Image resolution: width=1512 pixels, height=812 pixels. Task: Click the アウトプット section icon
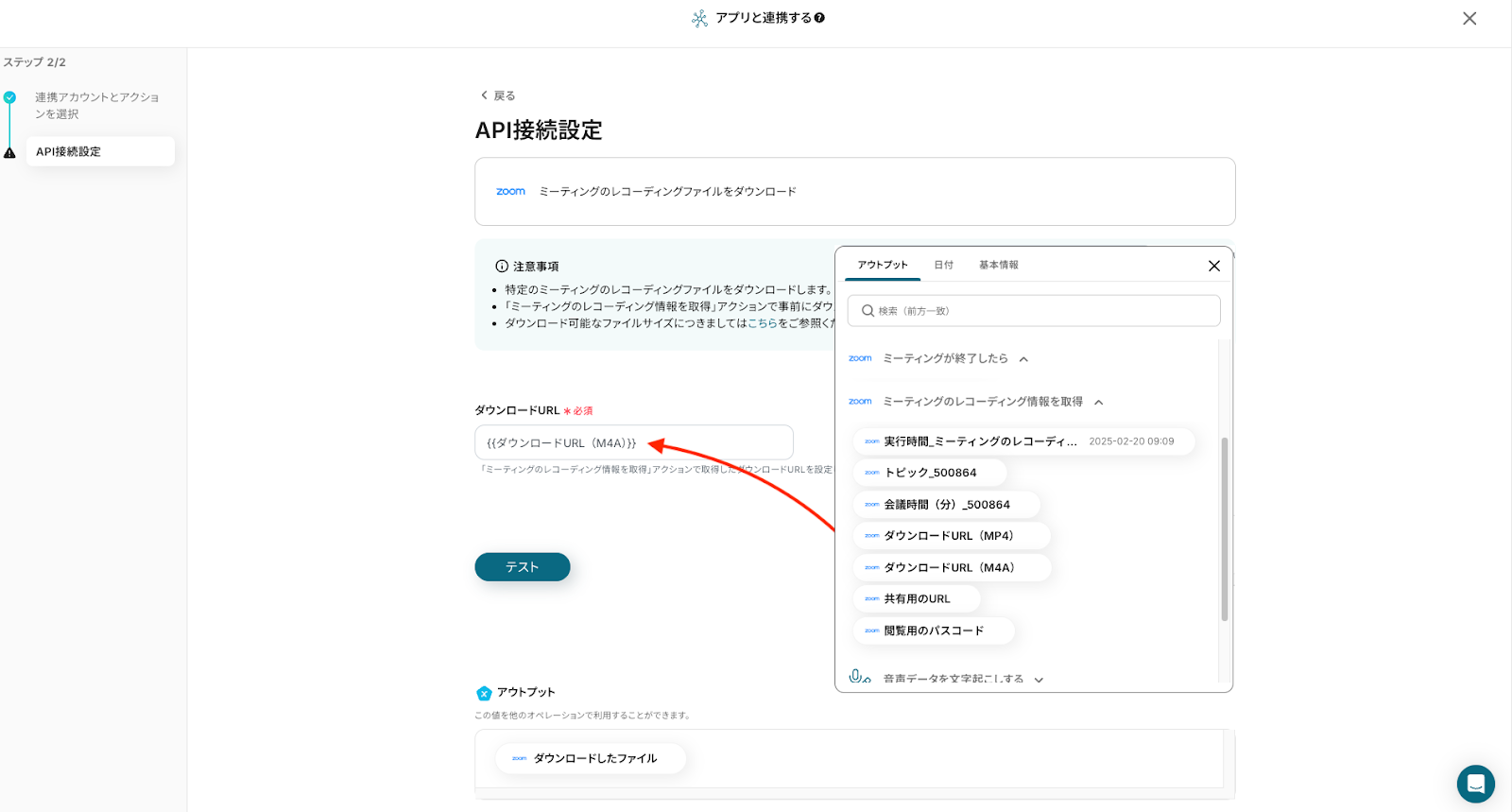click(484, 693)
